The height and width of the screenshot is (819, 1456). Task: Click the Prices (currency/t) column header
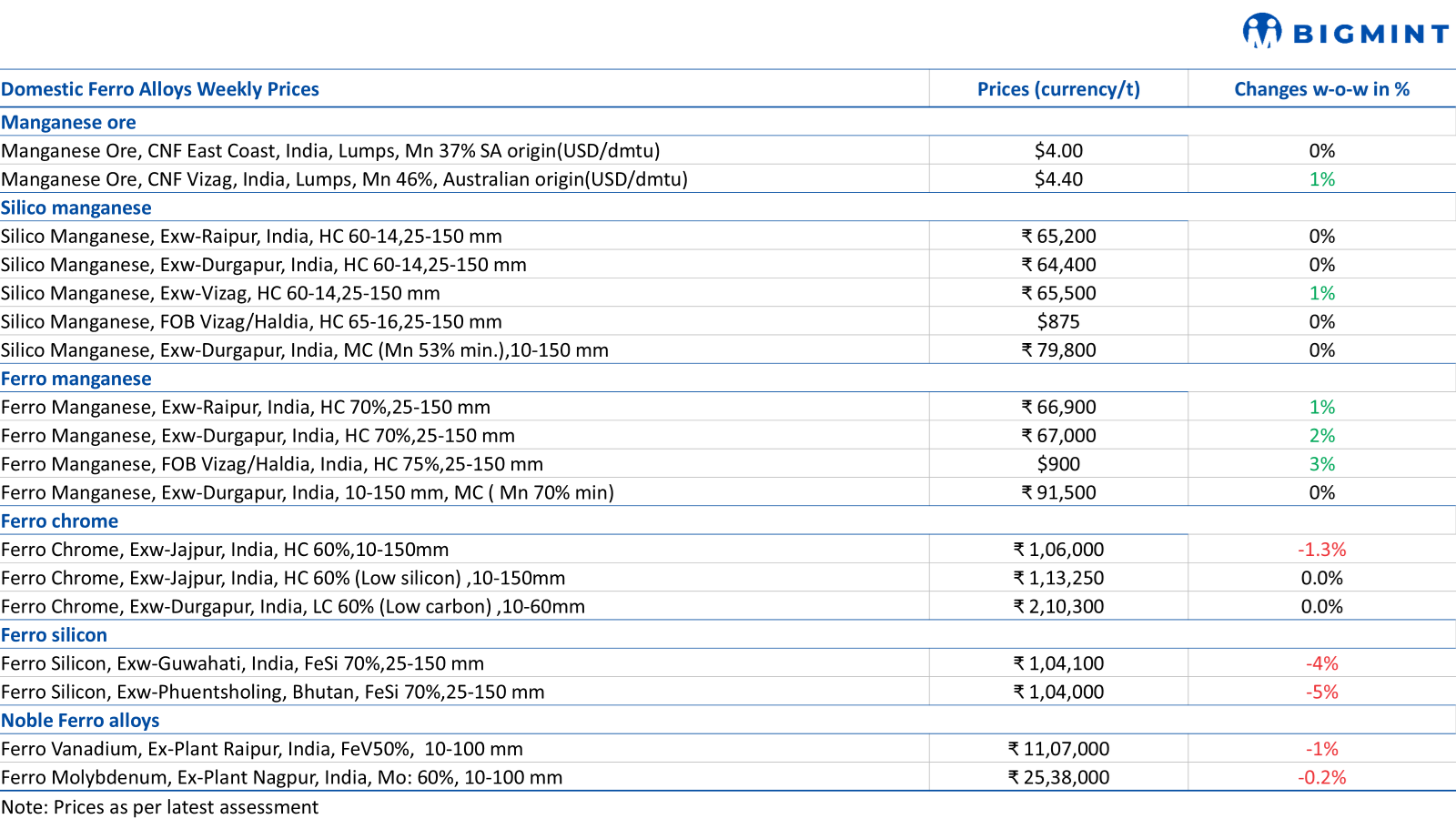pyautogui.click(x=1058, y=89)
